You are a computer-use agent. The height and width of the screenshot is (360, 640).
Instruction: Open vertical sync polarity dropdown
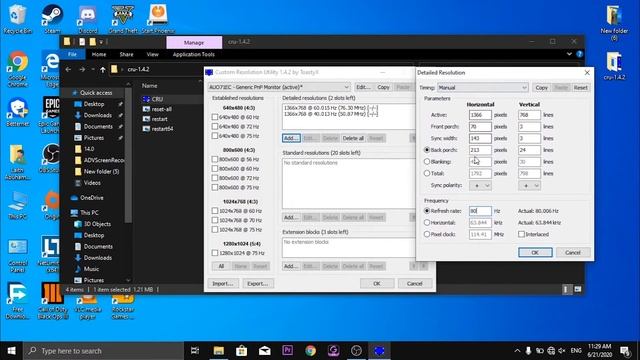pos(529,185)
